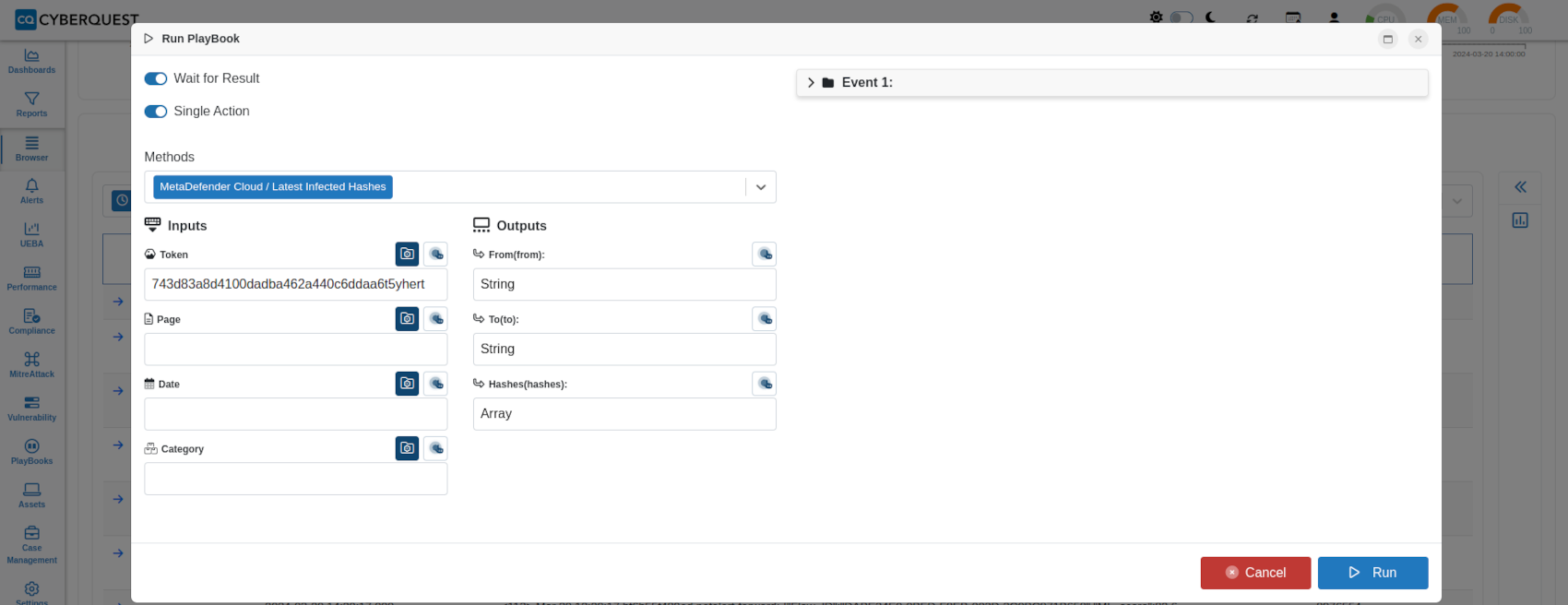Switch the light/dark theme toggle in top bar
Viewport: 1568px width, 605px height.
(1182, 18)
